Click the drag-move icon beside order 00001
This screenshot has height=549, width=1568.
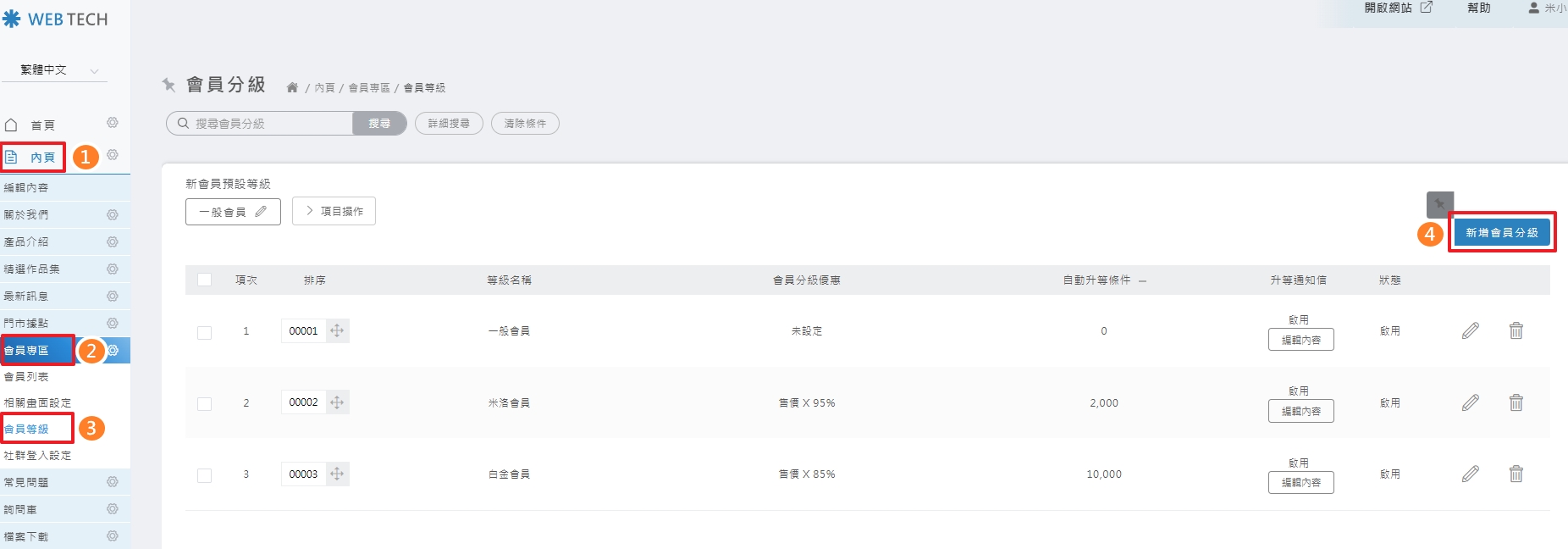click(337, 330)
